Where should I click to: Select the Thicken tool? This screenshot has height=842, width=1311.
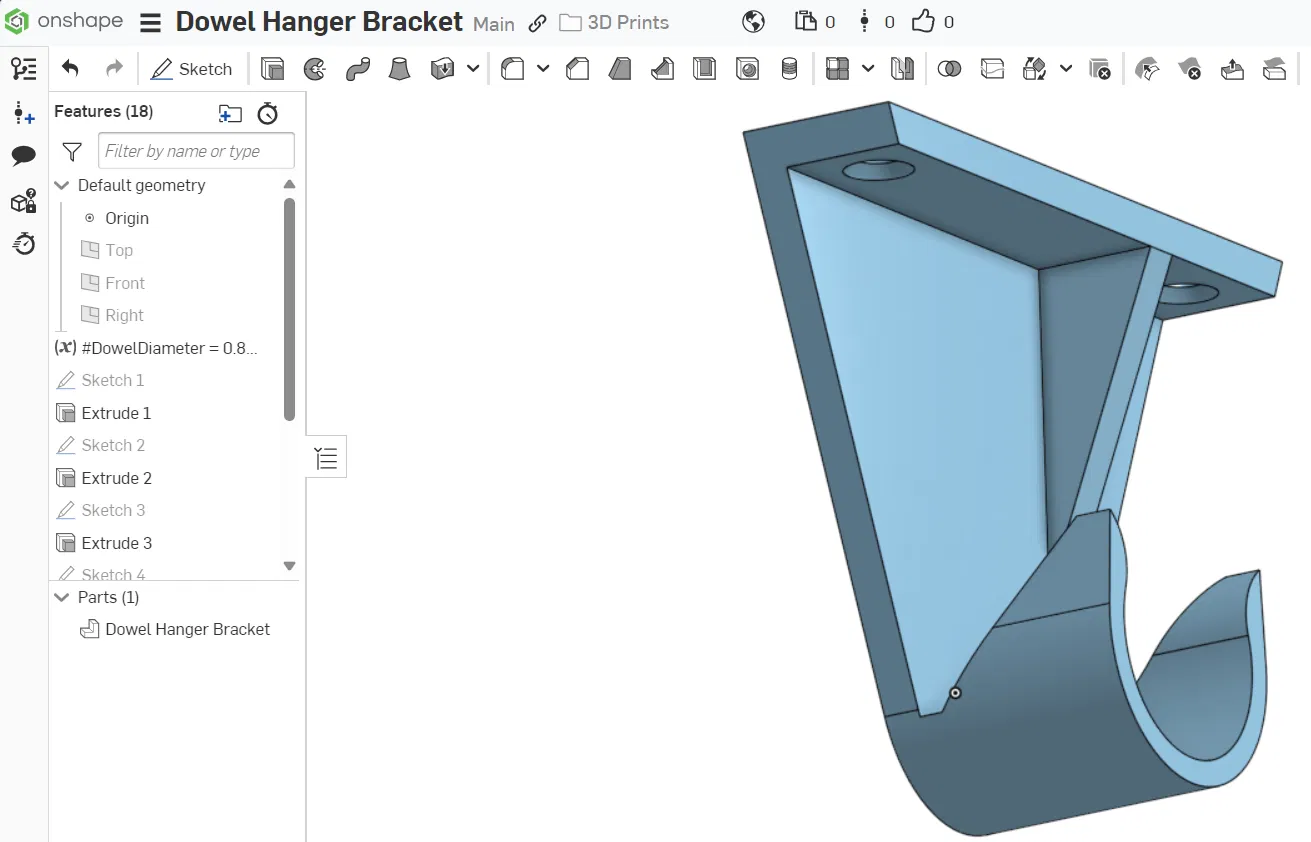tap(442, 69)
